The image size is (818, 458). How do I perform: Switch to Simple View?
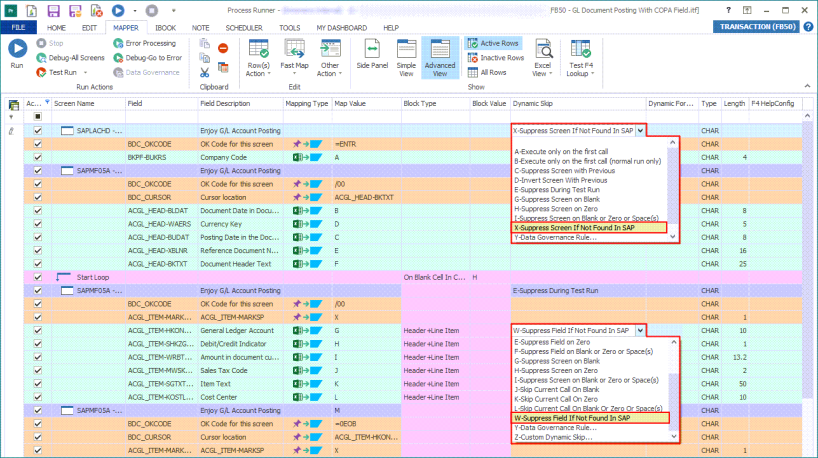pyautogui.click(x=406, y=57)
